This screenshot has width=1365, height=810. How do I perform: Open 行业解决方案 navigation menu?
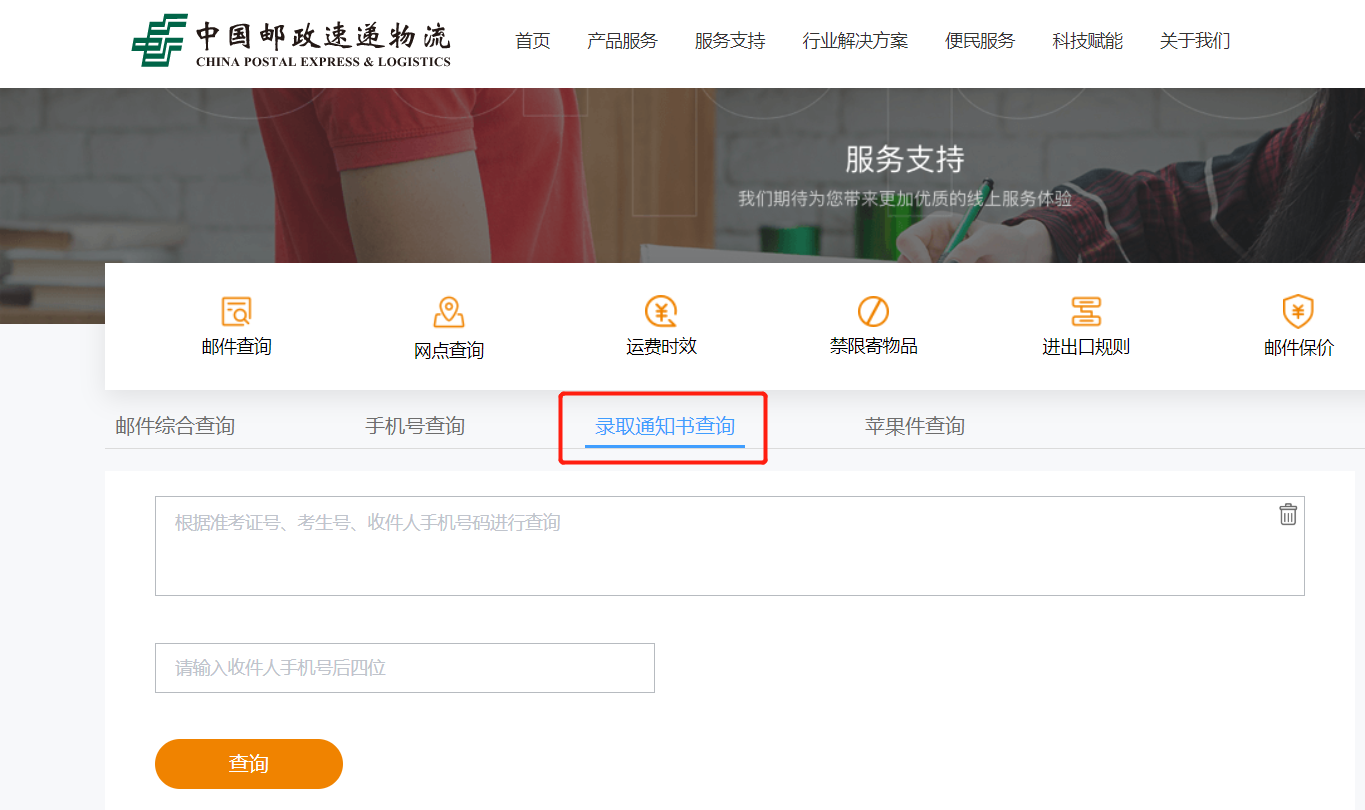click(855, 41)
